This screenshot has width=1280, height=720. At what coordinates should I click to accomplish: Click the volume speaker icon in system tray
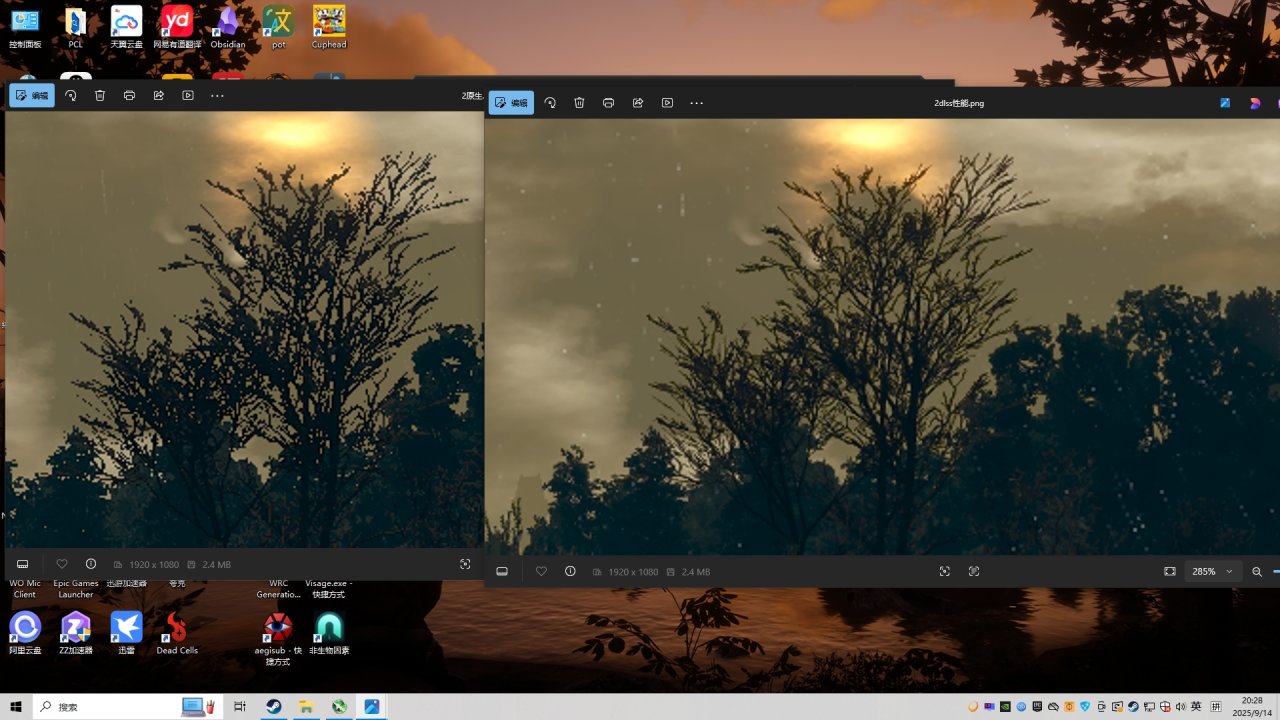click(1180, 707)
